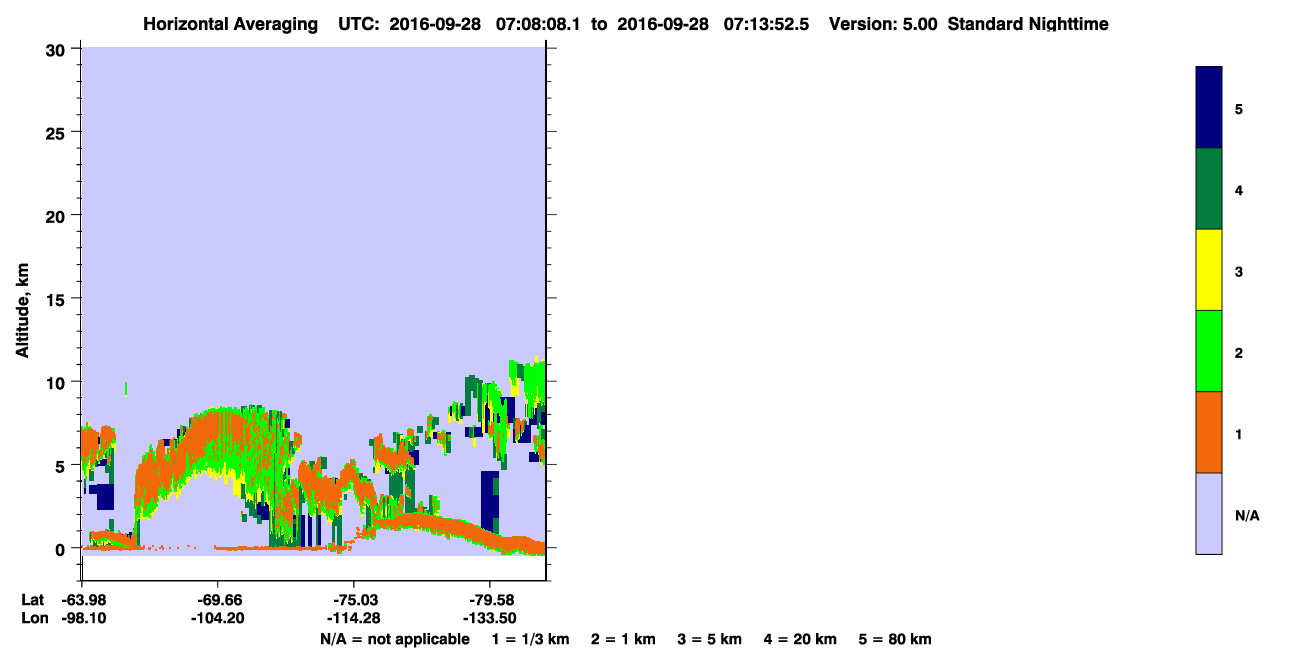Screen dimensions: 1300x667
Task: Click the lavender N/A colorbar segment
Action: (x=1208, y=513)
